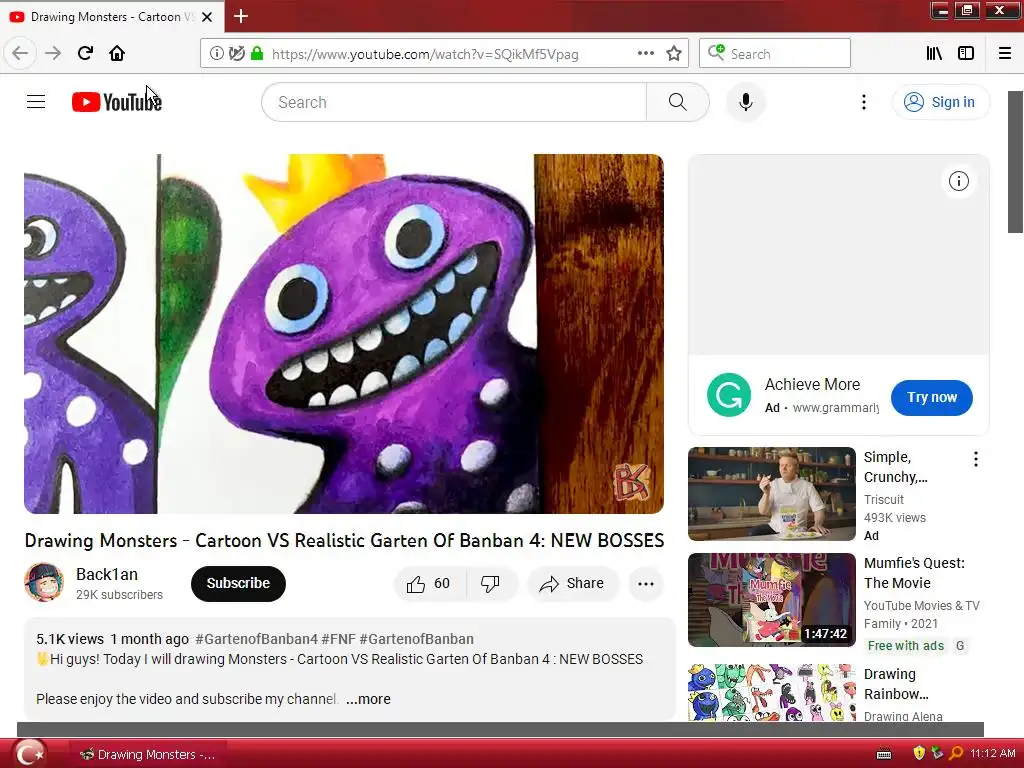Click the security shield tray icon
Image resolution: width=1024 pixels, height=768 pixels.
click(x=919, y=754)
